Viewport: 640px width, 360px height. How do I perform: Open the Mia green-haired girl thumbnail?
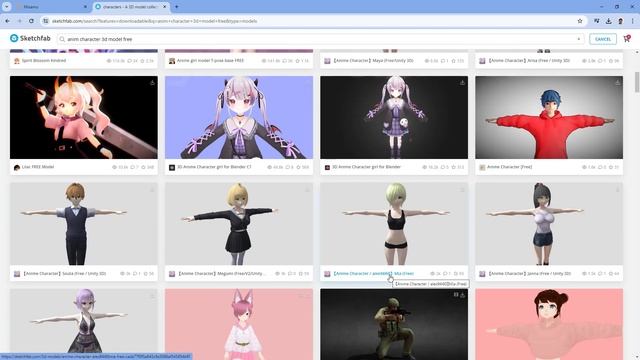pyautogui.click(x=394, y=224)
